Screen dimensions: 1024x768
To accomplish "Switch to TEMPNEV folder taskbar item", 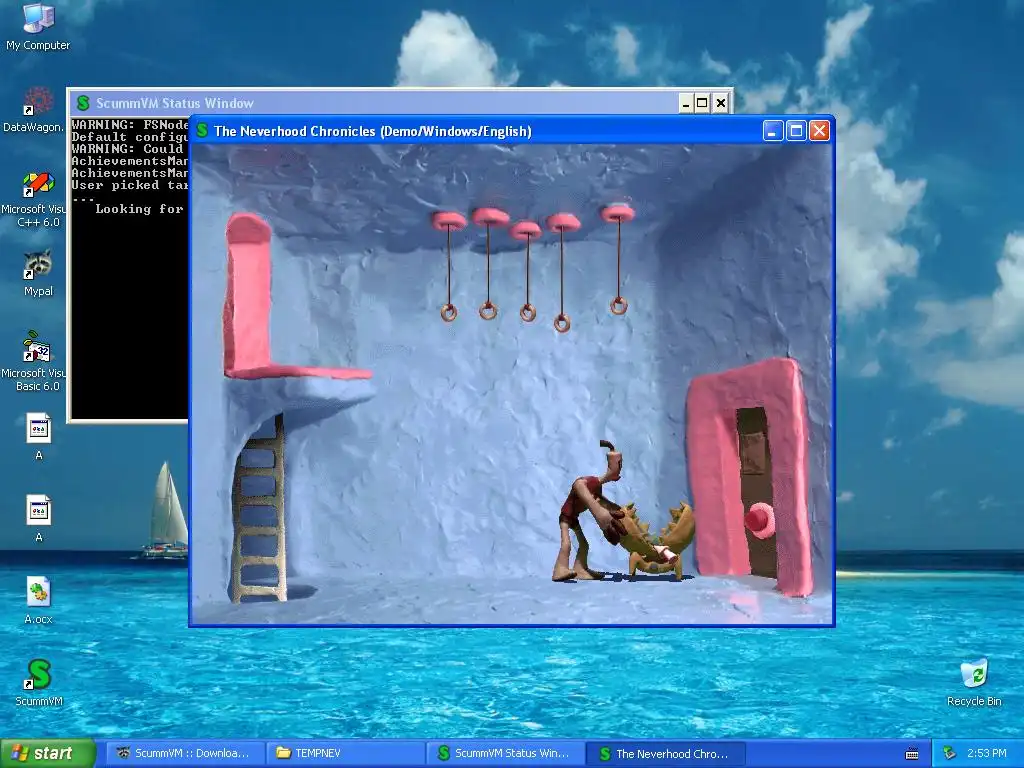I will point(346,753).
